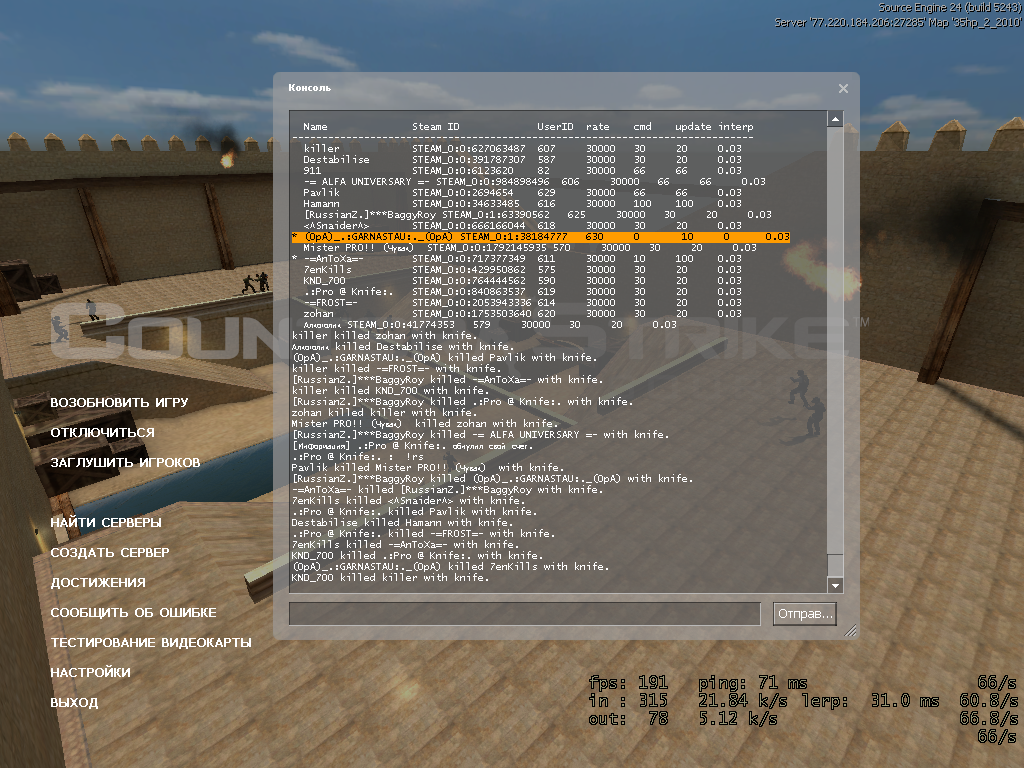
Task: Click line 'KND_700 killed killer with knife.'
Action: tap(390, 578)
